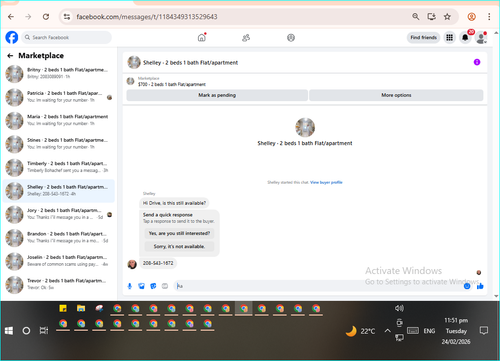Screen dimensions: 500x361
Task: Show hidden tray icons chevron
Action: 387,331
